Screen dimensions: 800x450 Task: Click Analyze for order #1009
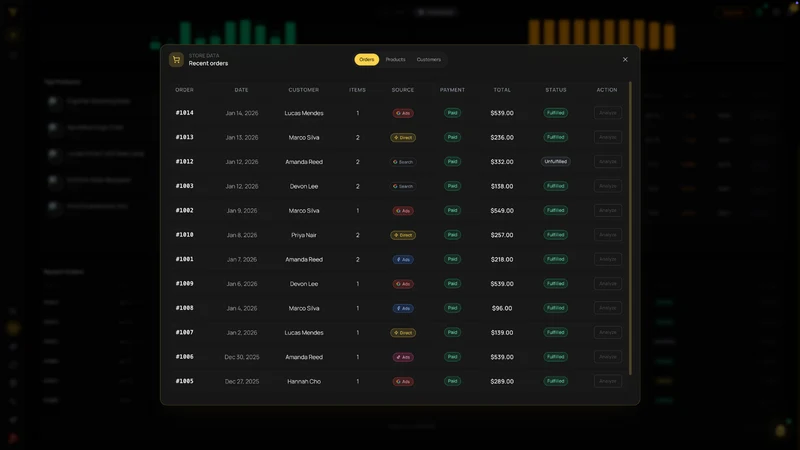point(608,284)
